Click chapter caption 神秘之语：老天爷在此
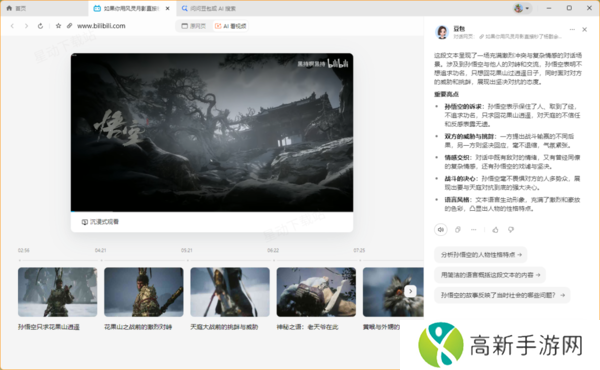Screen dimensions: 600x370 [x=308, y=327]
